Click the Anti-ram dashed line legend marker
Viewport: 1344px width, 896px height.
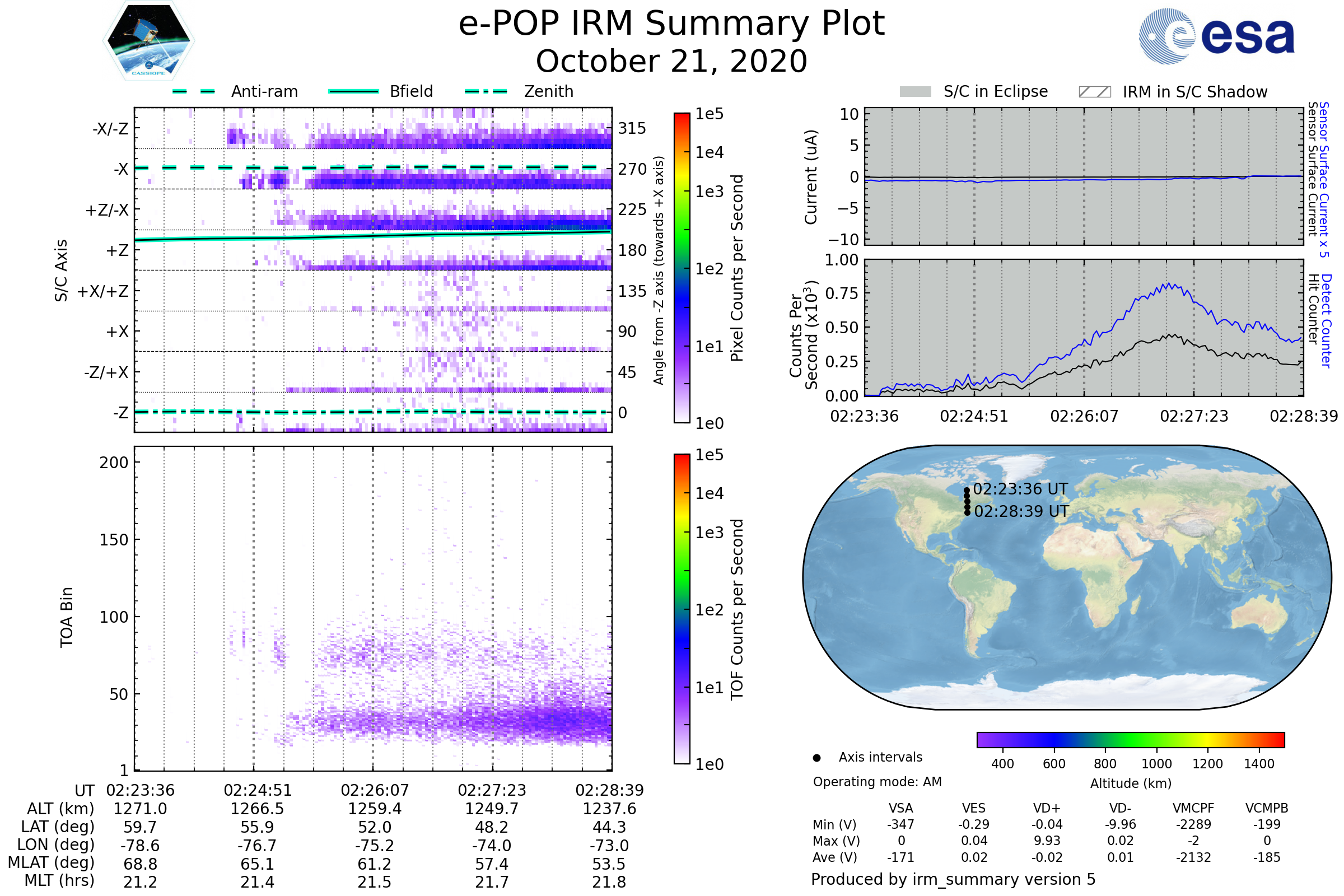coord(194,91)
